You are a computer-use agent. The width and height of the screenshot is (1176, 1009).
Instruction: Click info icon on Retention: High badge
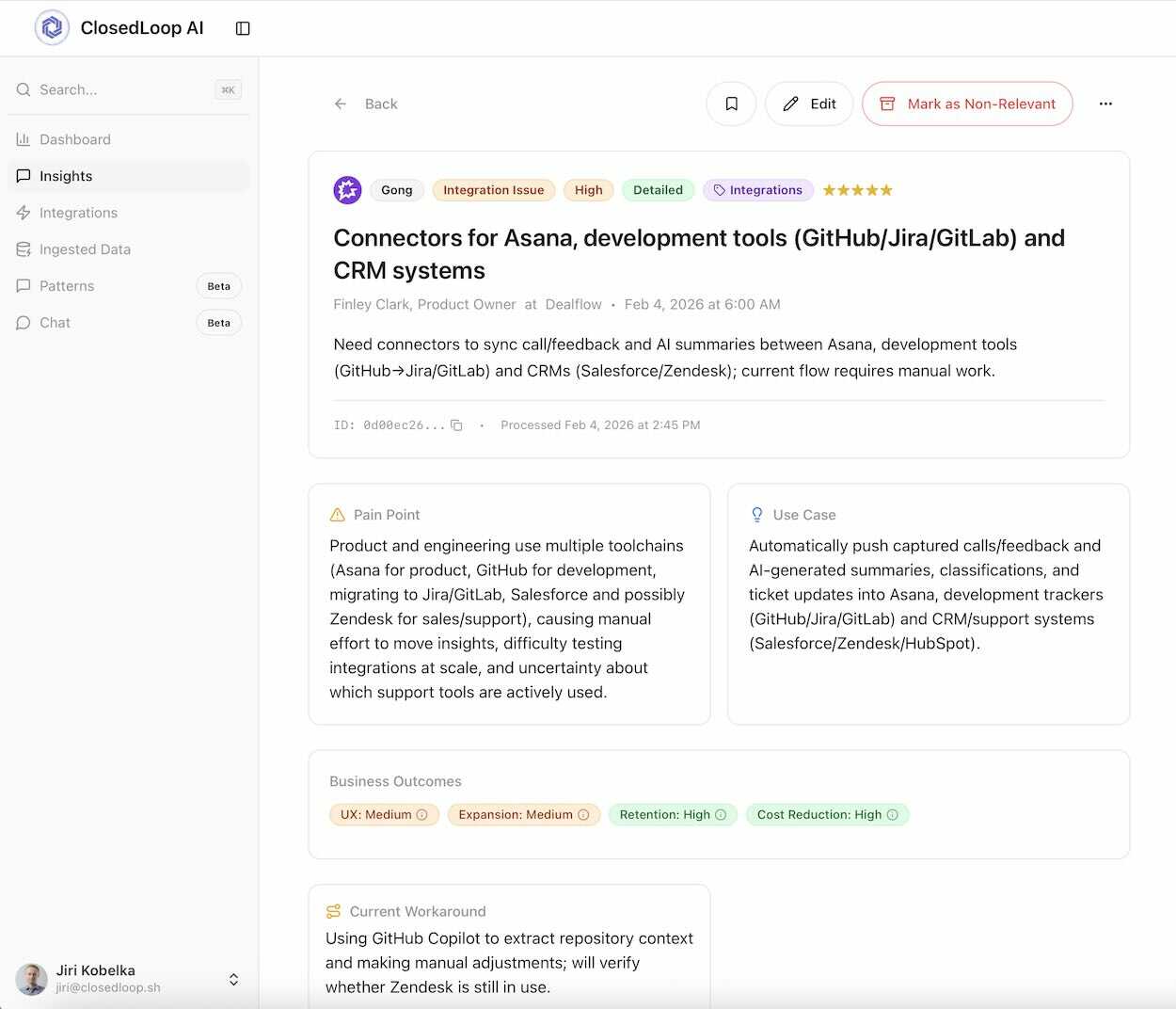721,815
